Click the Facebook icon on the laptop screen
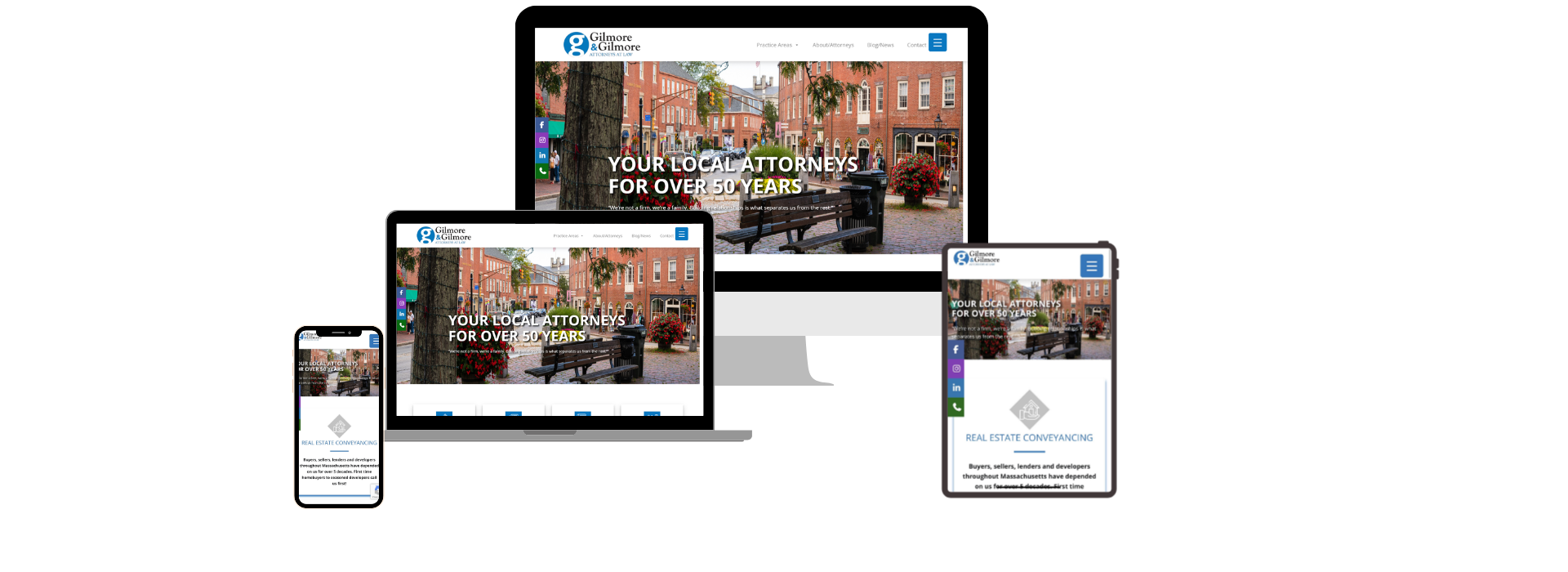 401,293
